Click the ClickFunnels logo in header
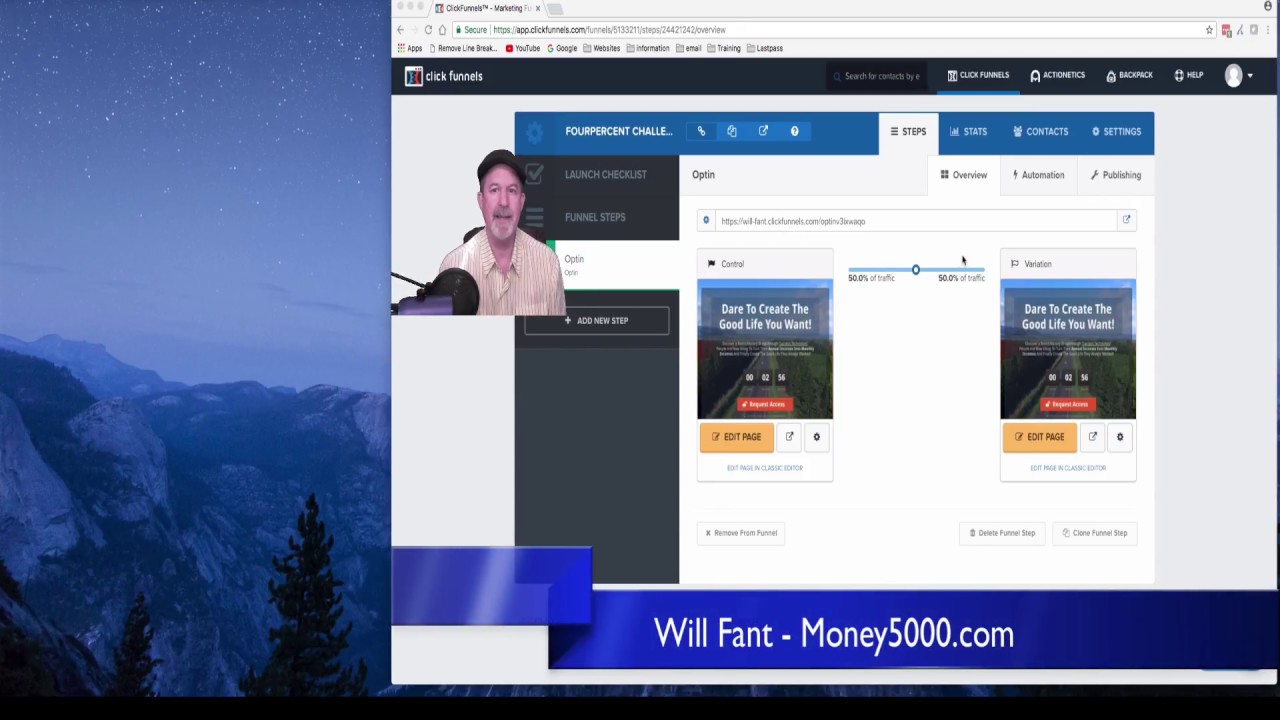1280x720 pixels. pos(443,76)
